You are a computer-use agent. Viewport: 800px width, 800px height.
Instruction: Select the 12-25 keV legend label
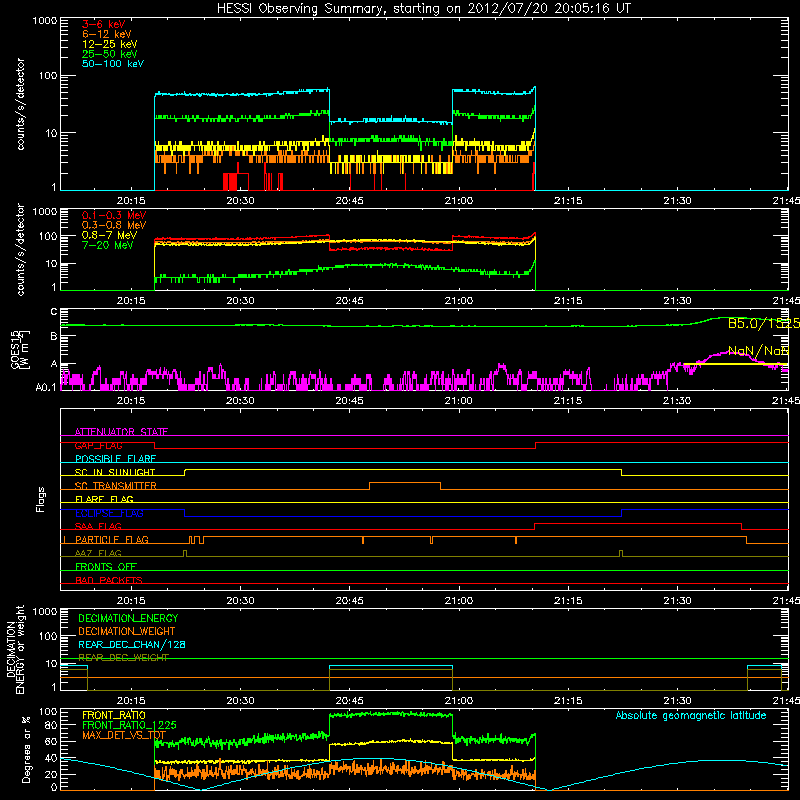(x=110, y=44)
